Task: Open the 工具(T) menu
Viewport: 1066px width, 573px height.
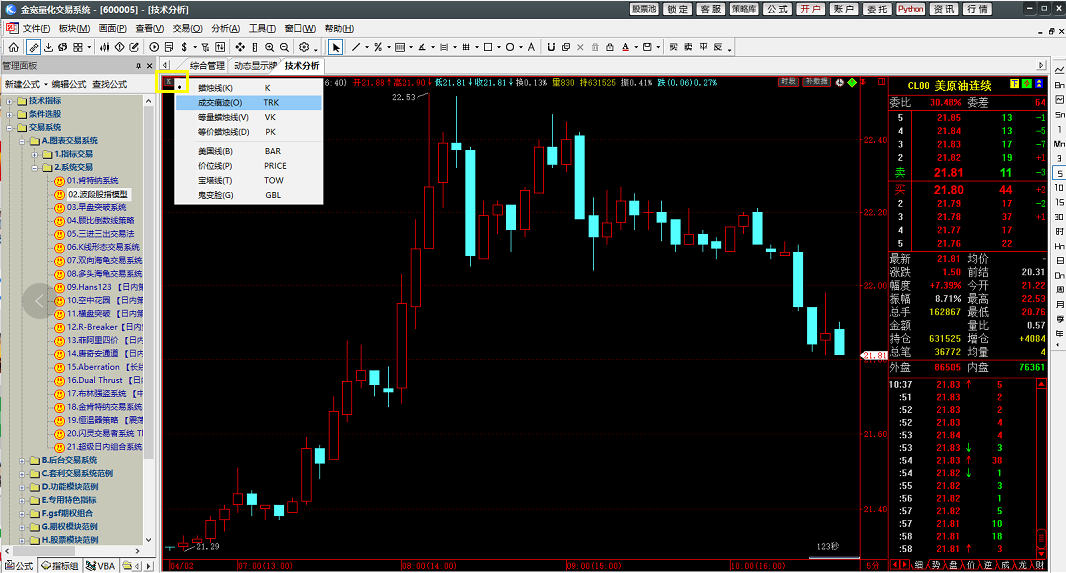Action: 262,29
